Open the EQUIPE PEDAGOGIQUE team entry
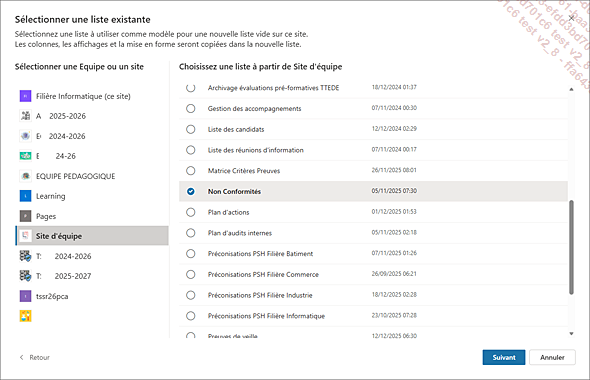This screenshot has height=380, width=590. point(92,176)
